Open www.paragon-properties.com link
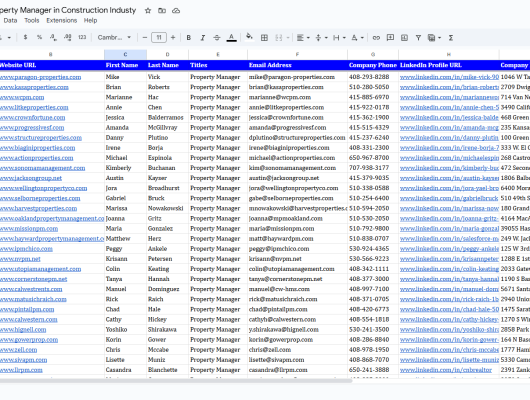This screenshot has width=530, height=400. pos(40,77)
